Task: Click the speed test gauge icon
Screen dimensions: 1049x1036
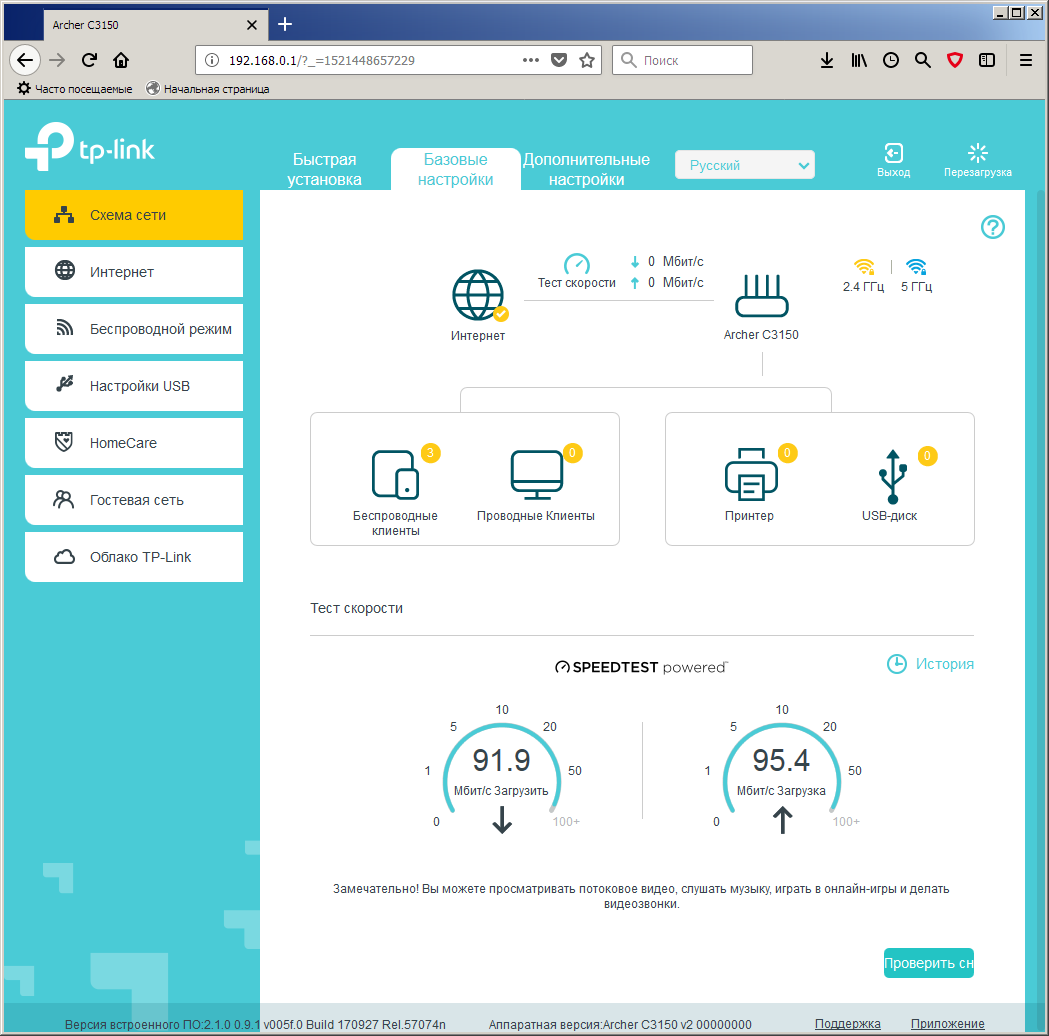Action: [x=576, y=264]
